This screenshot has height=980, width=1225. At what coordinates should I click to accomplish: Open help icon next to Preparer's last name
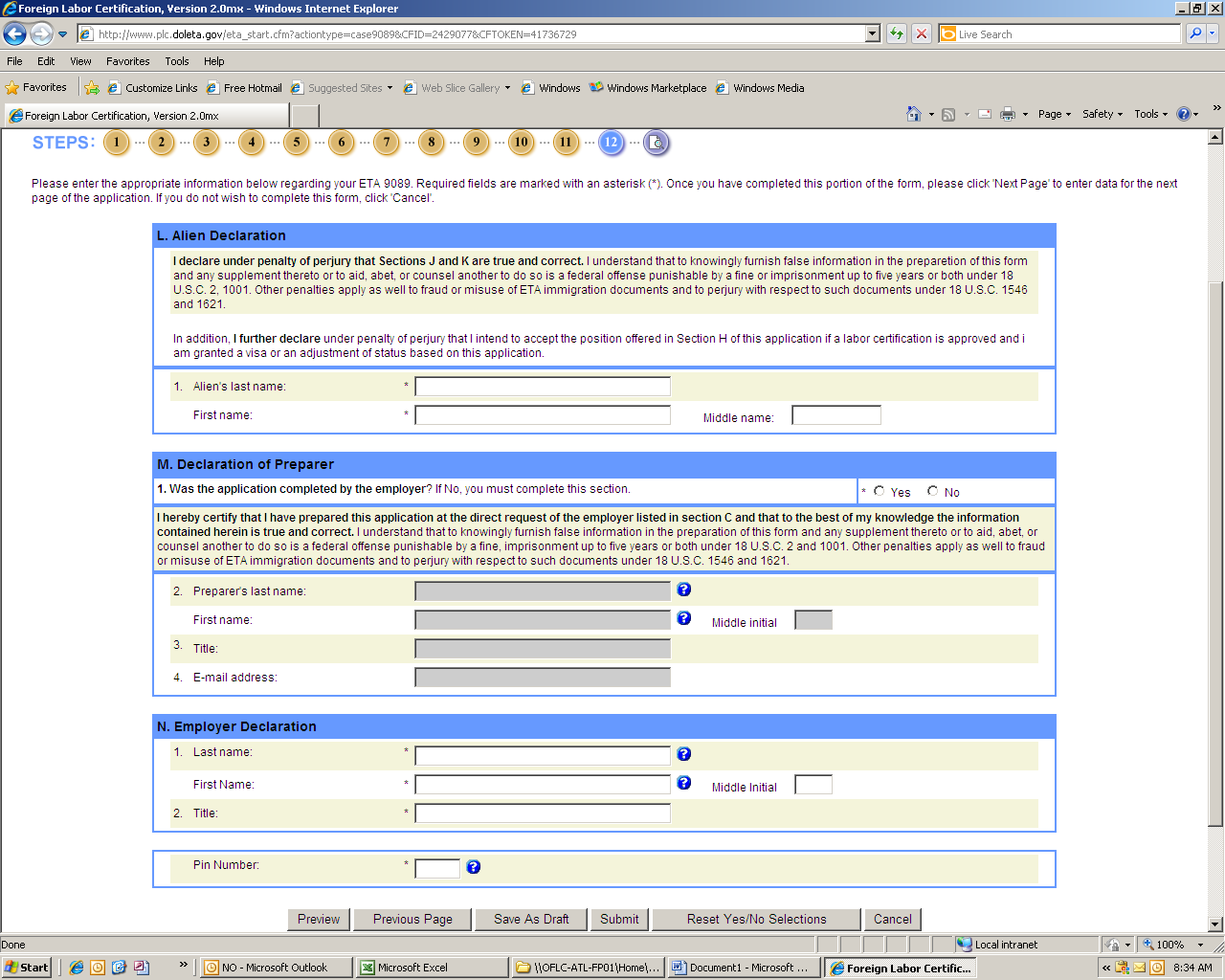pyautogui.click(x=683, y=590)
